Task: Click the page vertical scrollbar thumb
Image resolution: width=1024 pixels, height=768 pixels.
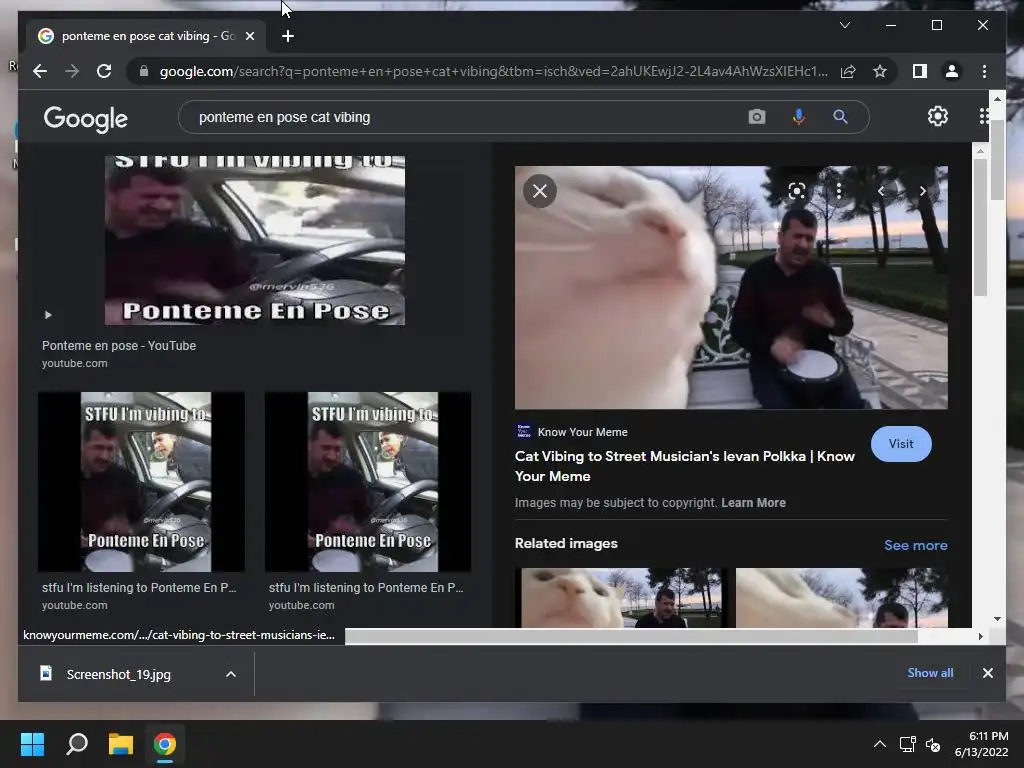Action: pyautogui.click(x=997, y=160)
